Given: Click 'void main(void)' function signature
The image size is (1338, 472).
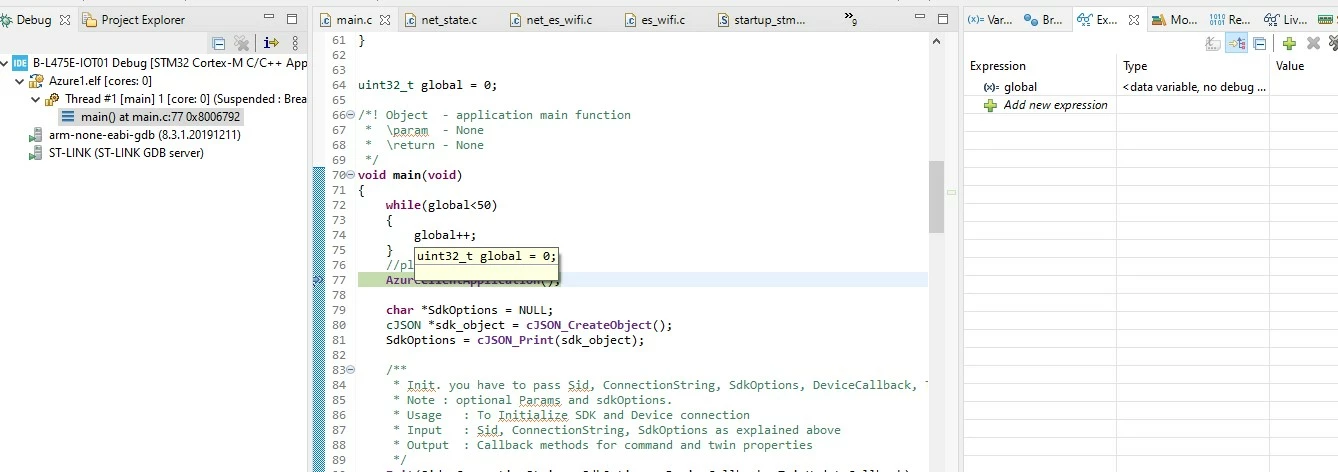Looking at the screenshot, I should pyautogui.click(x=410, y=175).
